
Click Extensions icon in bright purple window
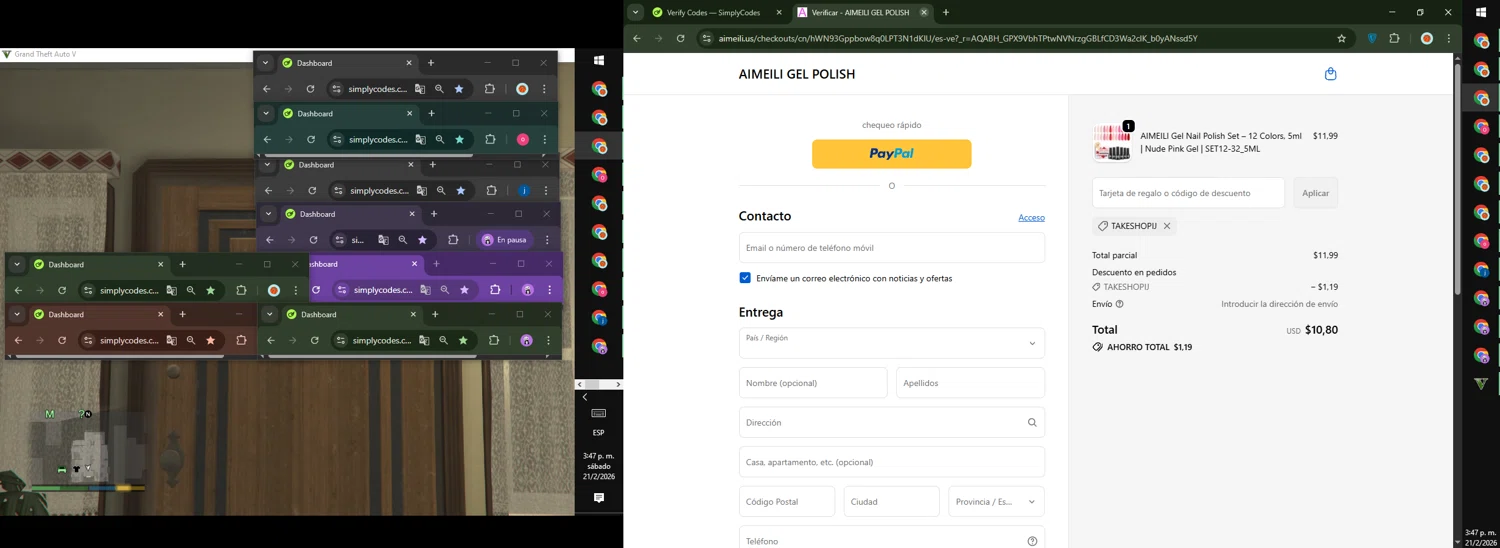tap(495, 290)
